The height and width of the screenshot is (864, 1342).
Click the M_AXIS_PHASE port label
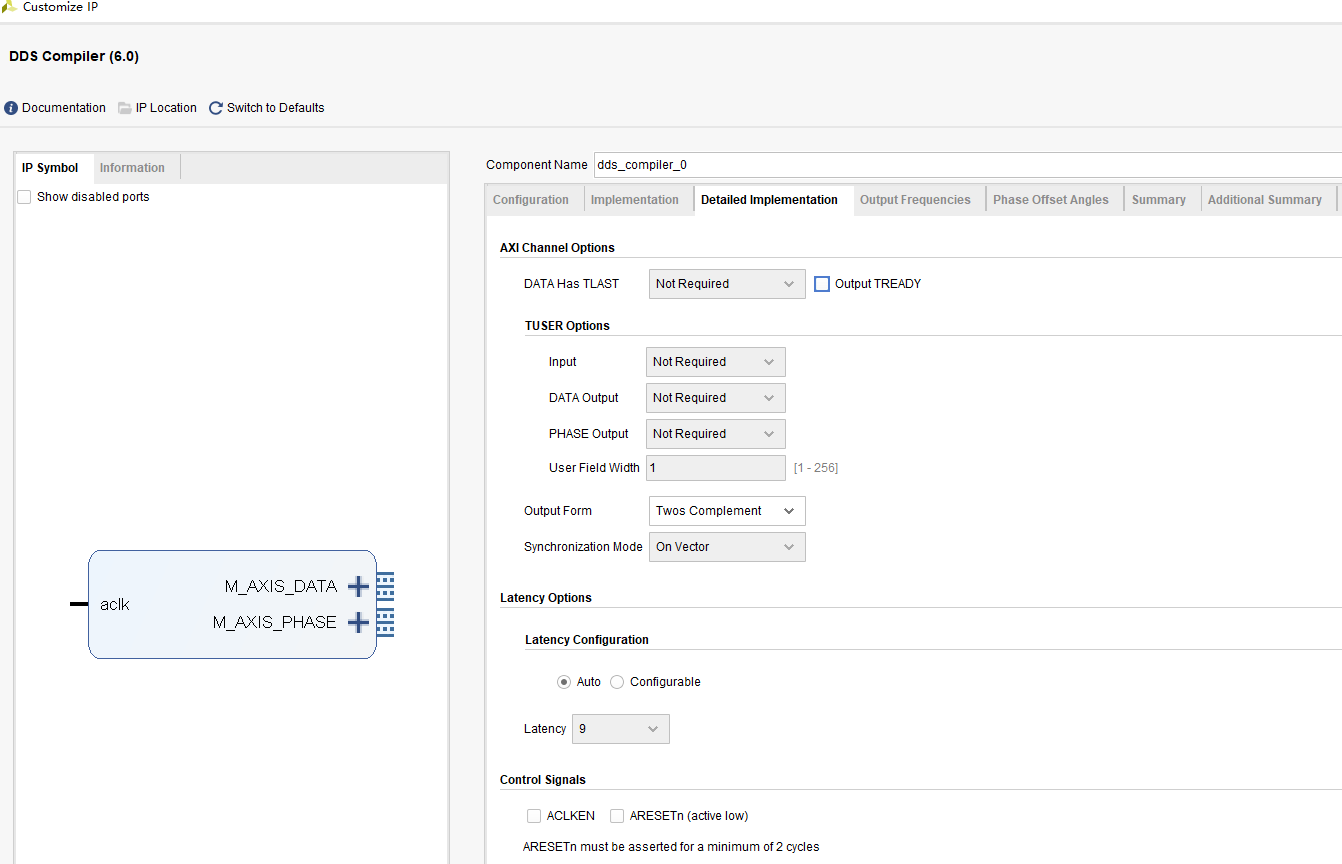pyautogui.click(x=275, y=622)
